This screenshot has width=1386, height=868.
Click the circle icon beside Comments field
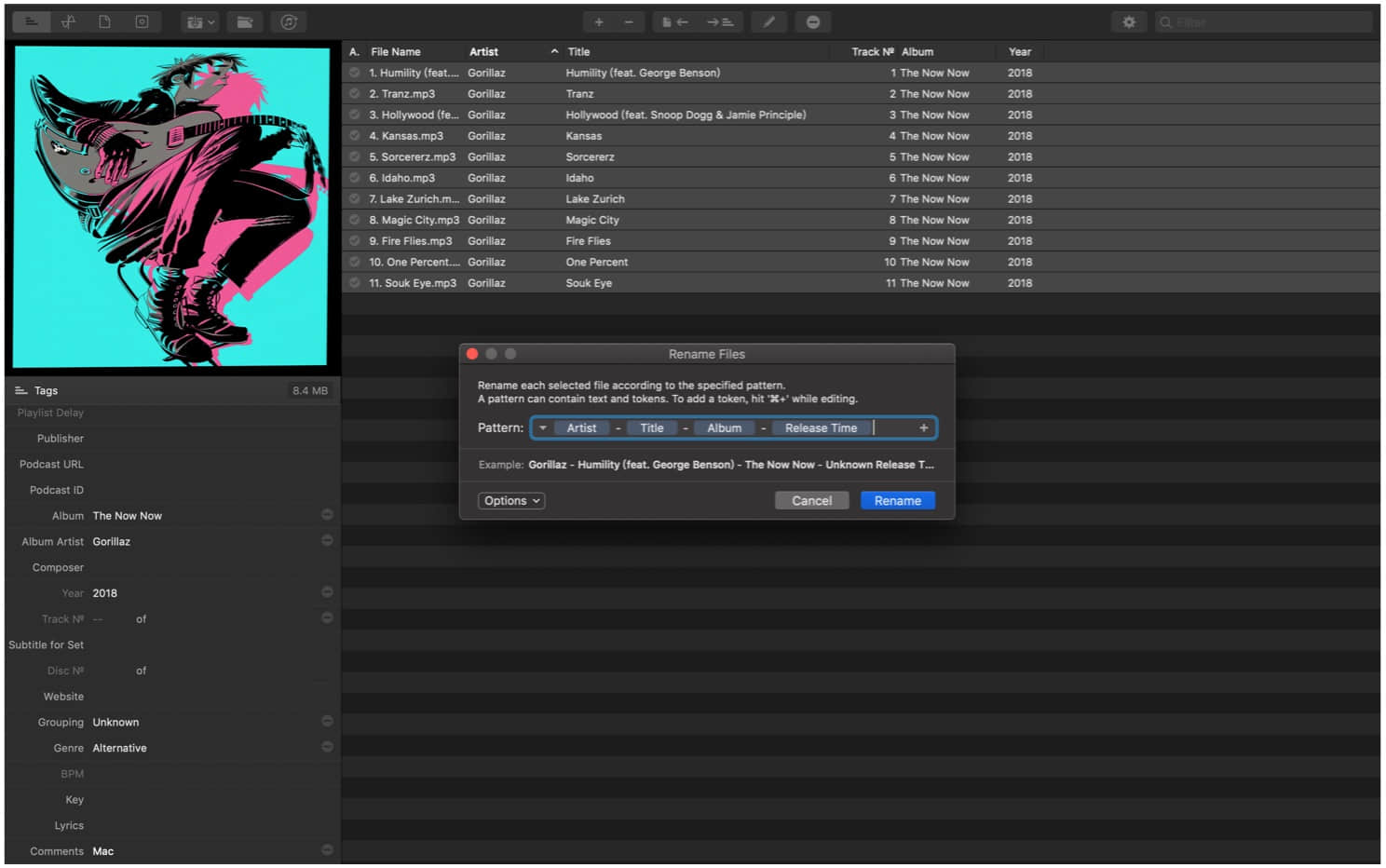point(327,849)
